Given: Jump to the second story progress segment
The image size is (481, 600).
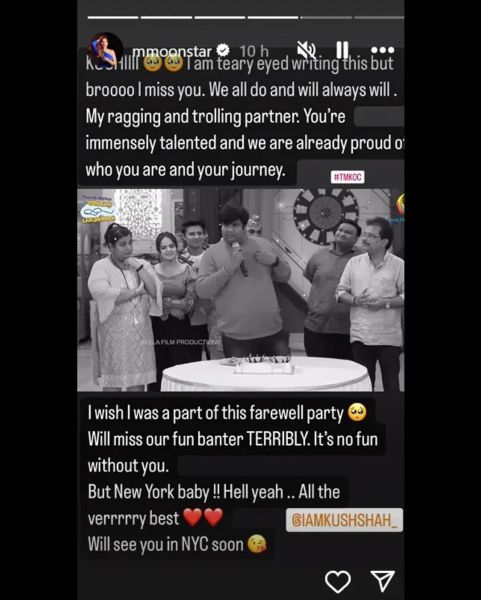Looking at the screenshot, I should (166, 17).
